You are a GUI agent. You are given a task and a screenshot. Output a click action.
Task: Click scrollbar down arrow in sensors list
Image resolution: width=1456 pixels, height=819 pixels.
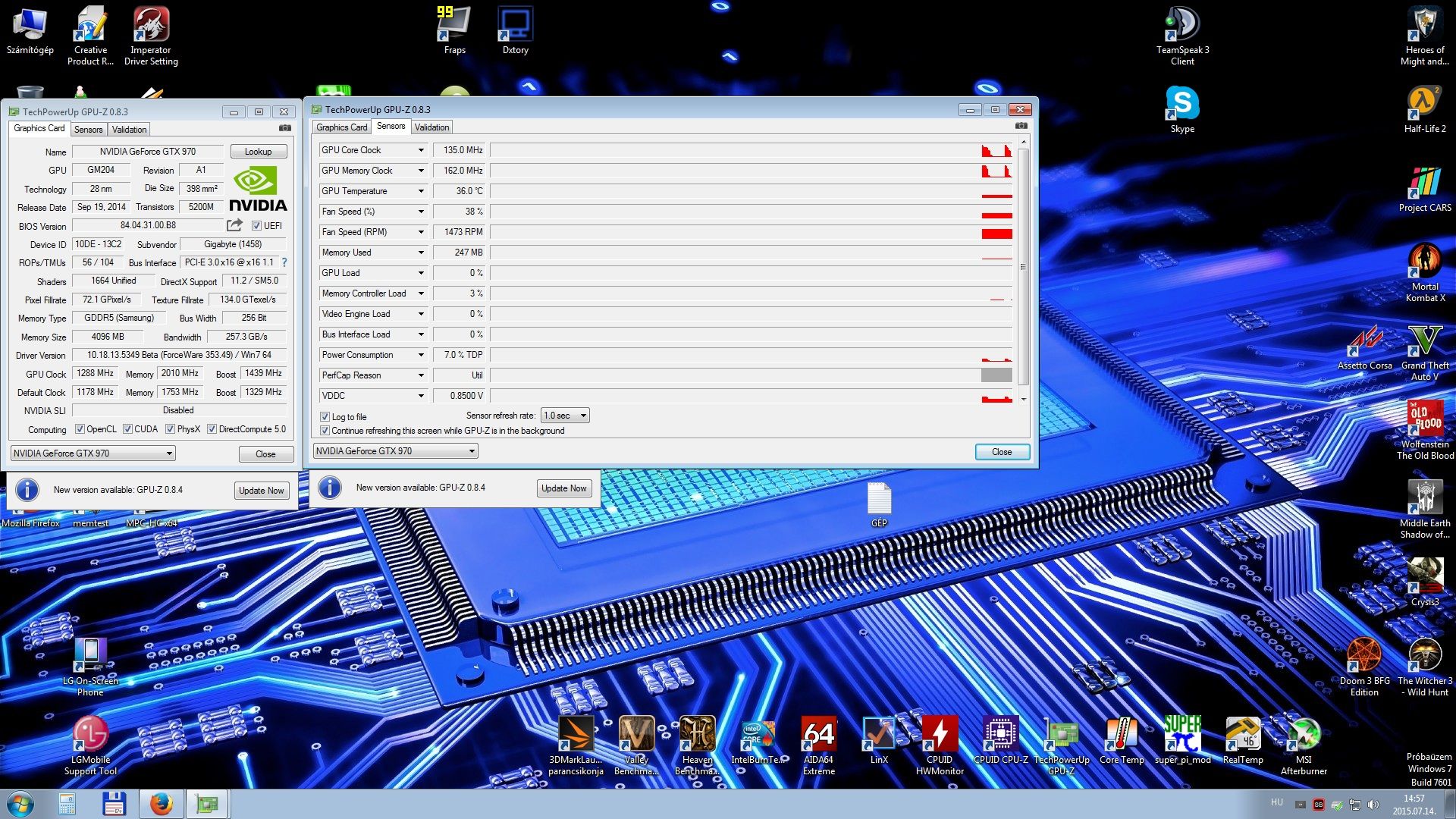1023,399
